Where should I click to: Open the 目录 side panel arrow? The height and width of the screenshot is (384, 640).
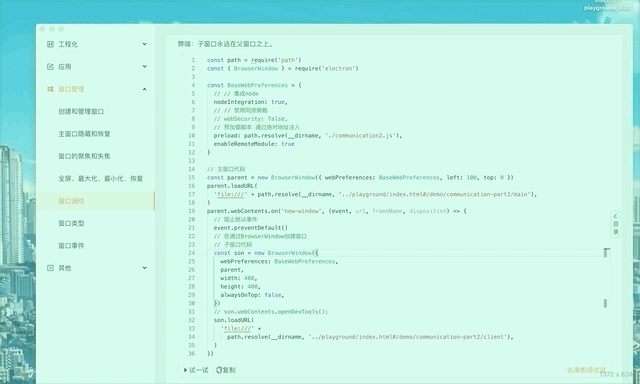tap(616, 216)
